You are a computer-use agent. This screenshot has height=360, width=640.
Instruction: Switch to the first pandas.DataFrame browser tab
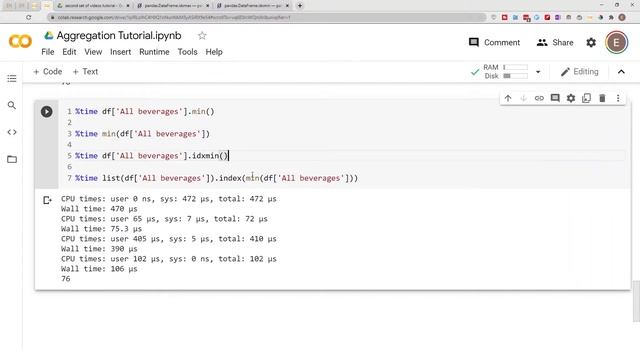click(x=173, y=6)
